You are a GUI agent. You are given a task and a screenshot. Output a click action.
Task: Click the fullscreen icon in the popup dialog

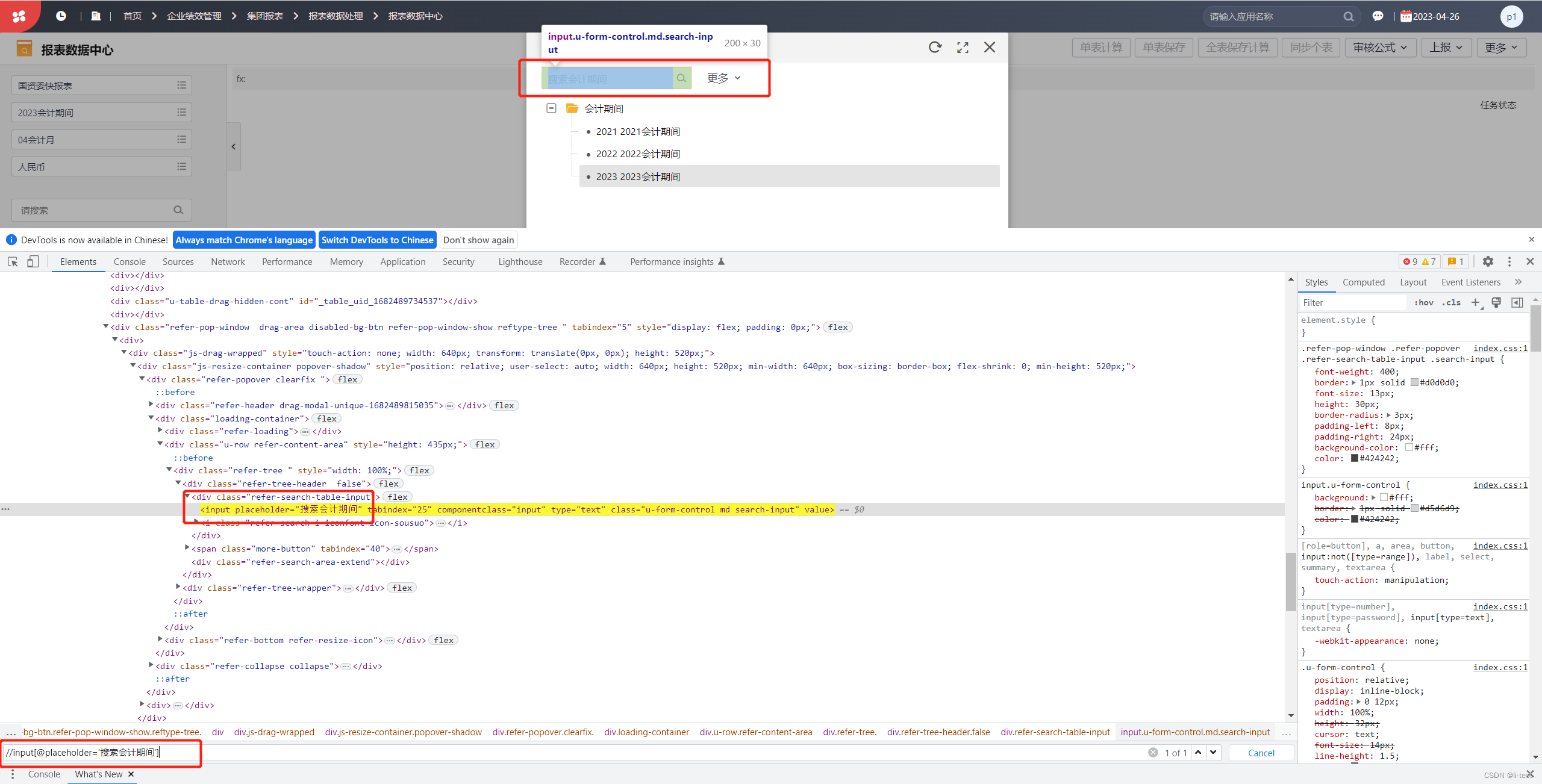[x=963, y=47]
